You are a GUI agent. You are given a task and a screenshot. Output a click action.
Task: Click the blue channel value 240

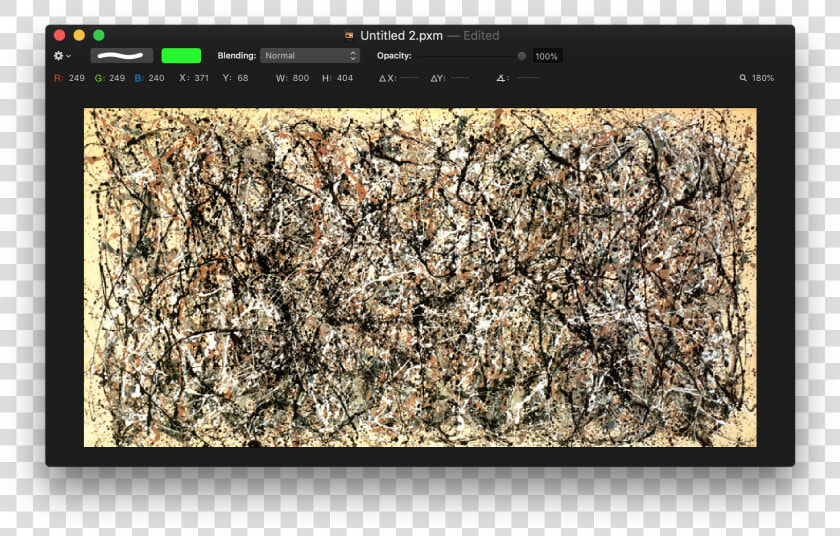coord(156,78)
